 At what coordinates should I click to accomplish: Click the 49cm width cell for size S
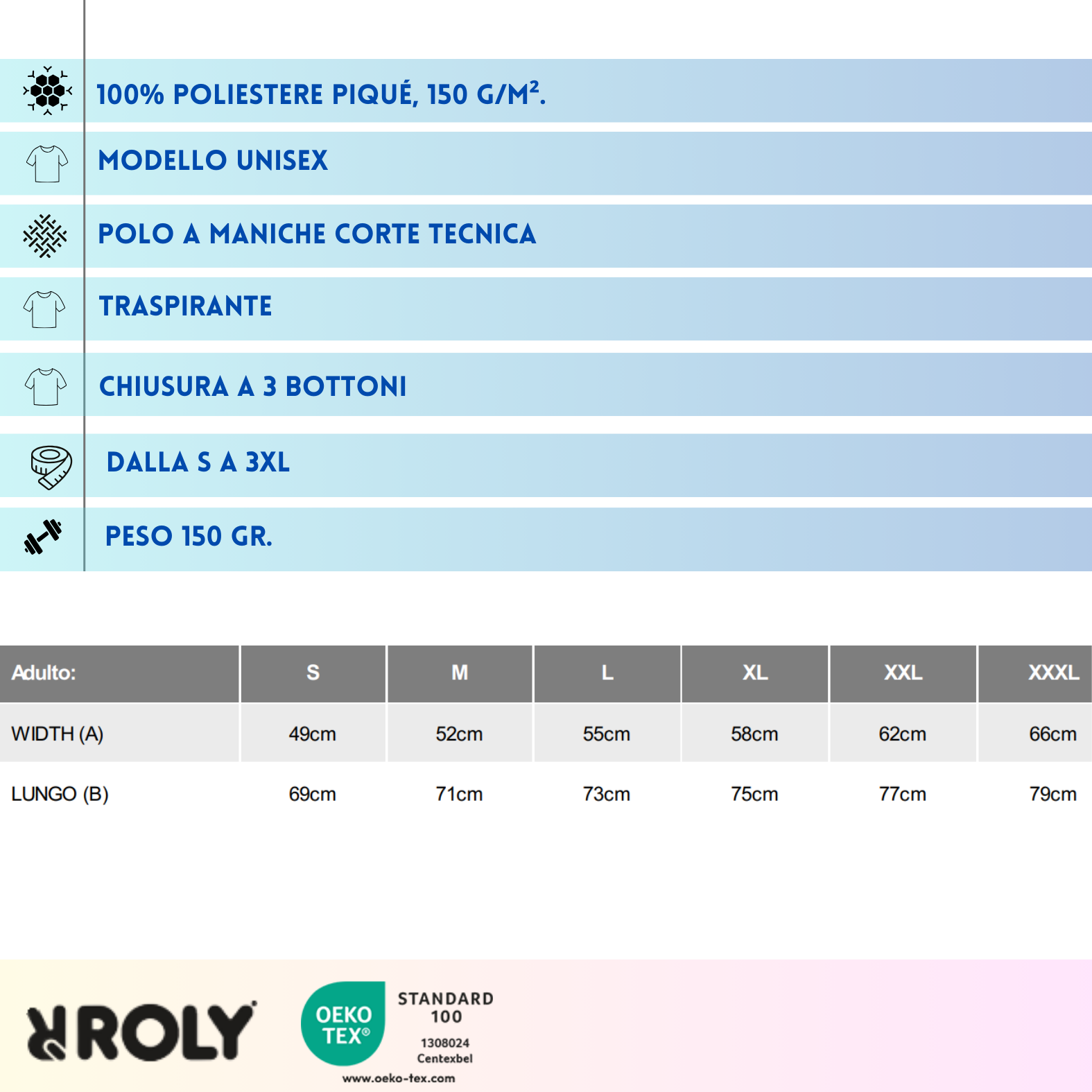coord(313,734)
